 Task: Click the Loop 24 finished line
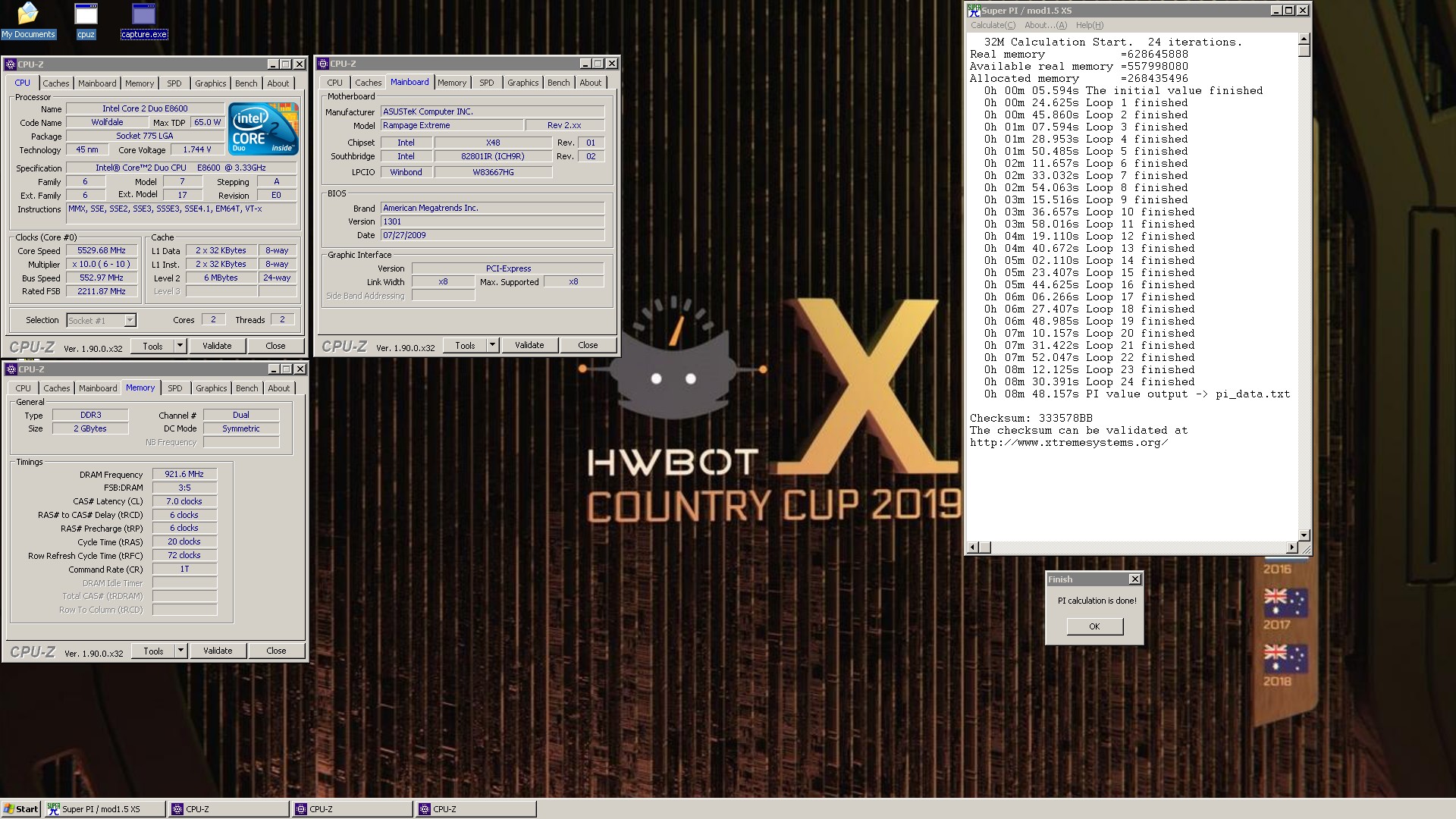coord(1090,382)
